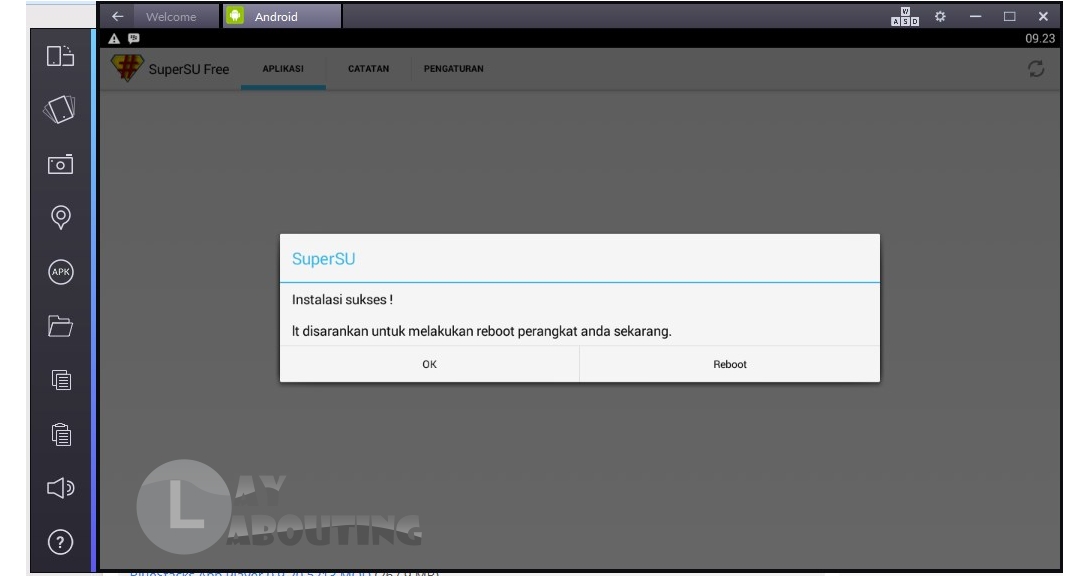Viewport: 1090px width, 578px height.
Task: Open the help question mark icon
Action: [60, 542]
